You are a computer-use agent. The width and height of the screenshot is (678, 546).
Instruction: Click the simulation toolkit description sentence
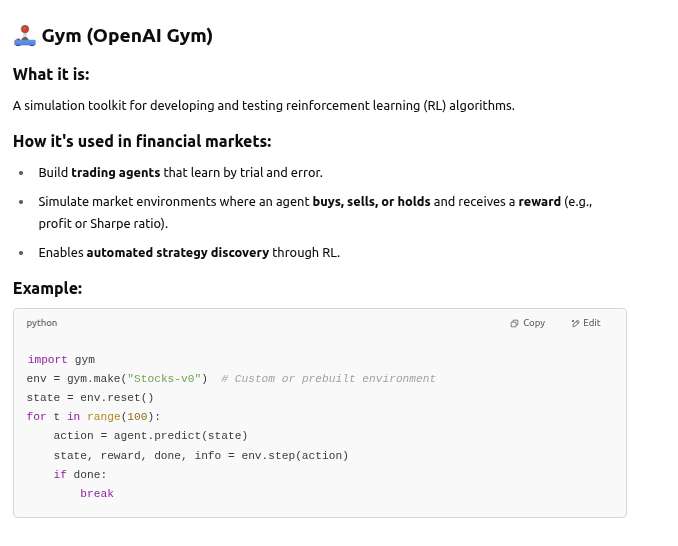coord(263,105)
